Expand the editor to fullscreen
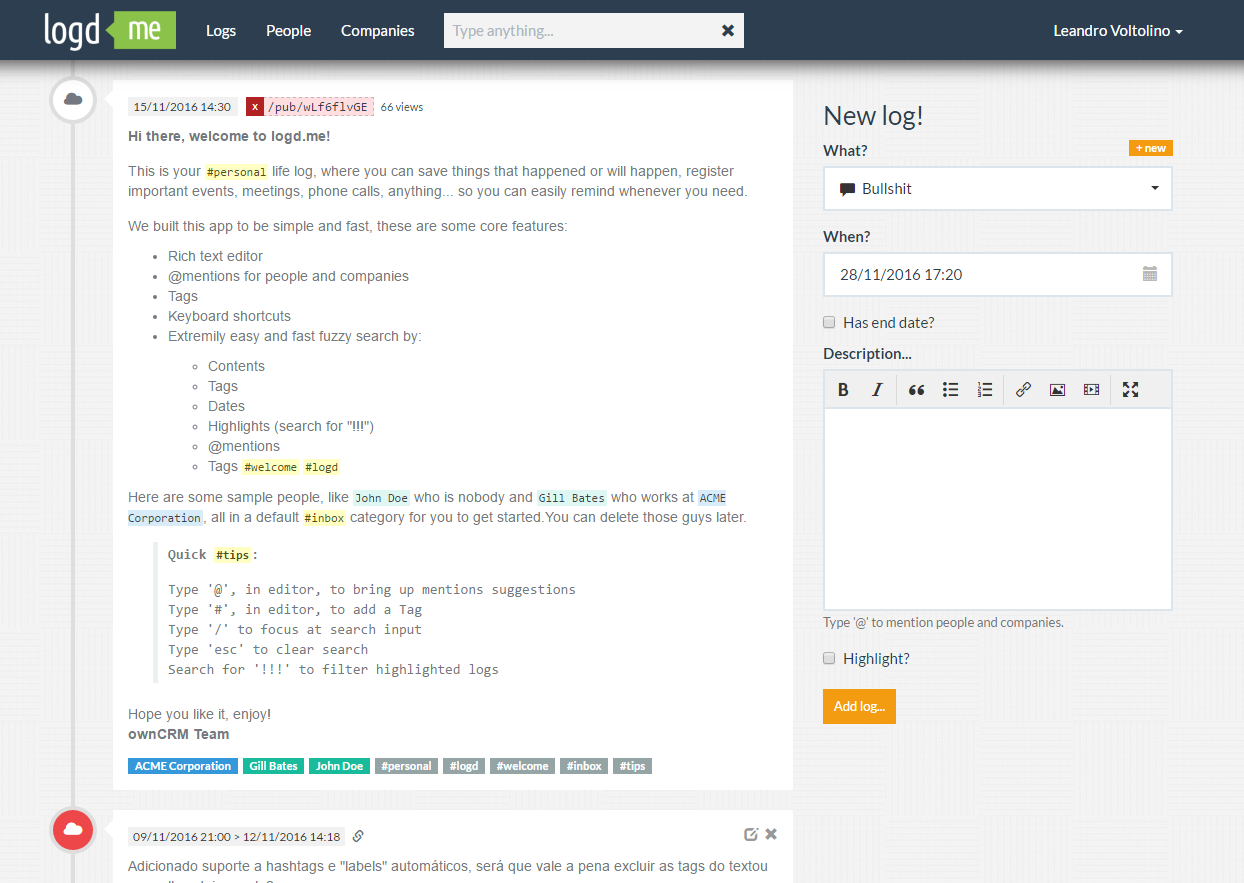 click(x=1130, y=390)
